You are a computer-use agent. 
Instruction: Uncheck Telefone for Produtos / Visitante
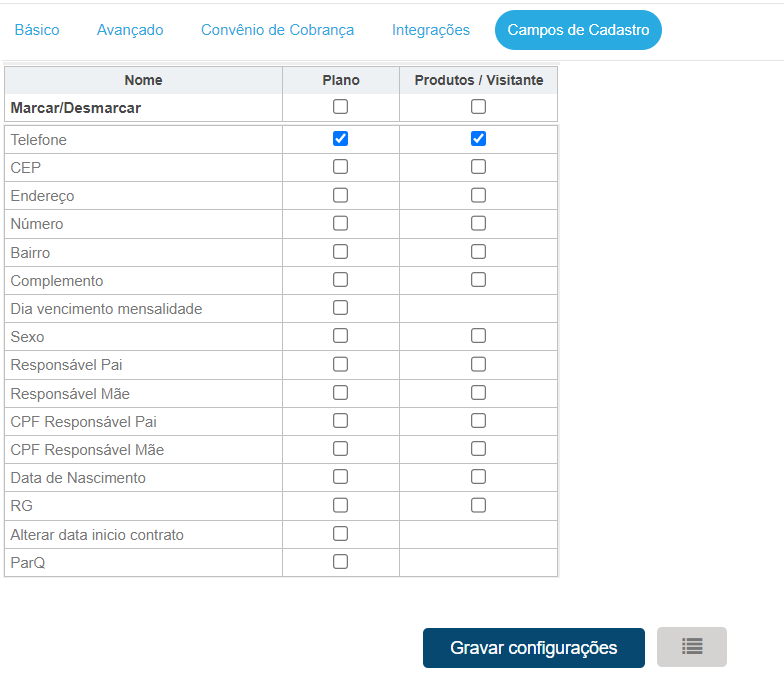(x=479, y=139)
